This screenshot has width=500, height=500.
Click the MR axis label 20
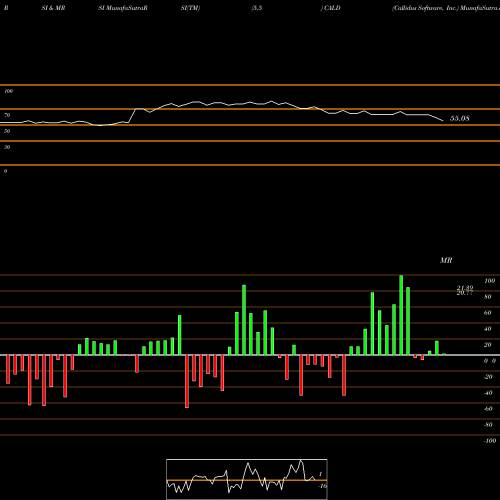pos(488,345)
